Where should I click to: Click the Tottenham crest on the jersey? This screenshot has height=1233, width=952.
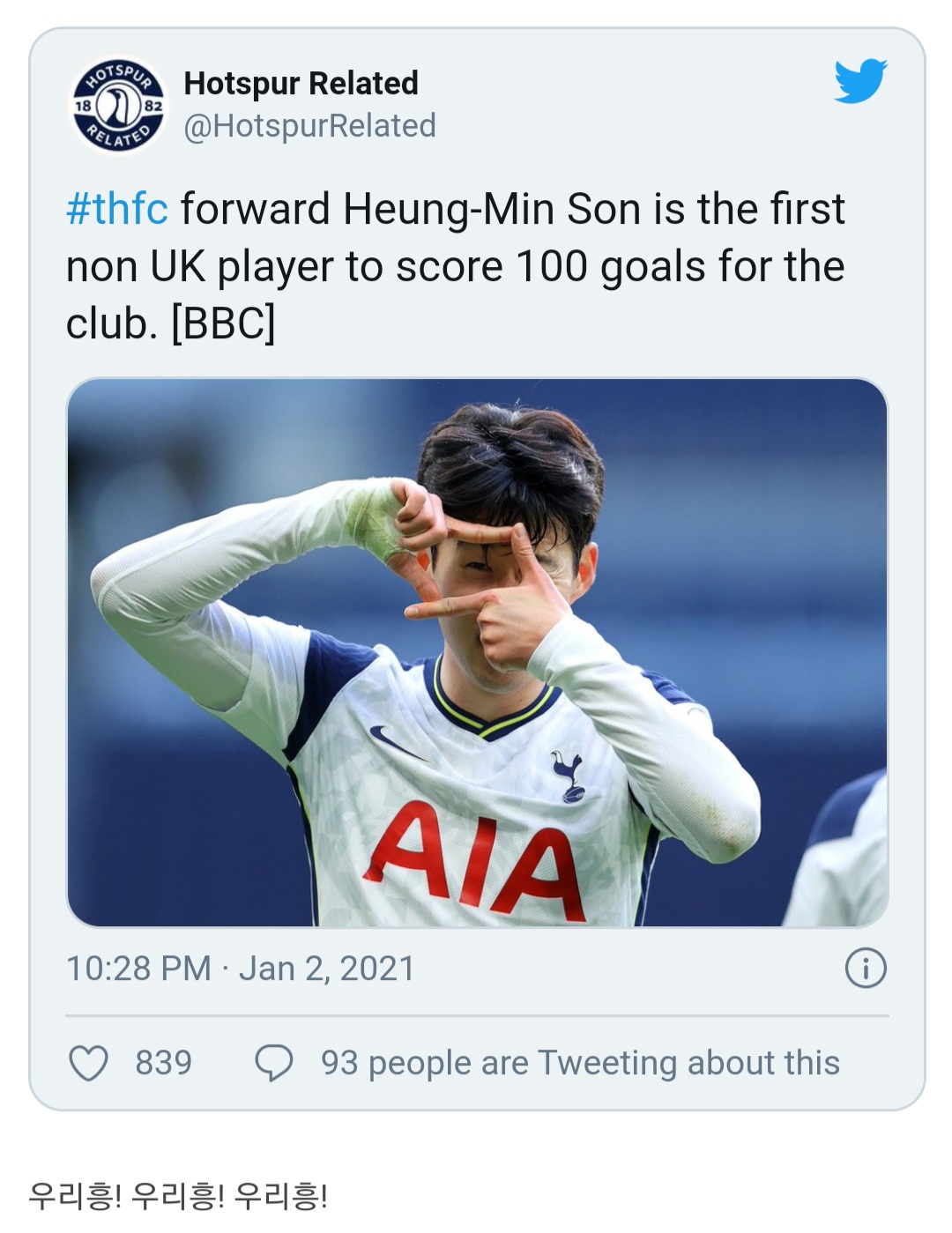pyautogui.click(x=569, y=776)
